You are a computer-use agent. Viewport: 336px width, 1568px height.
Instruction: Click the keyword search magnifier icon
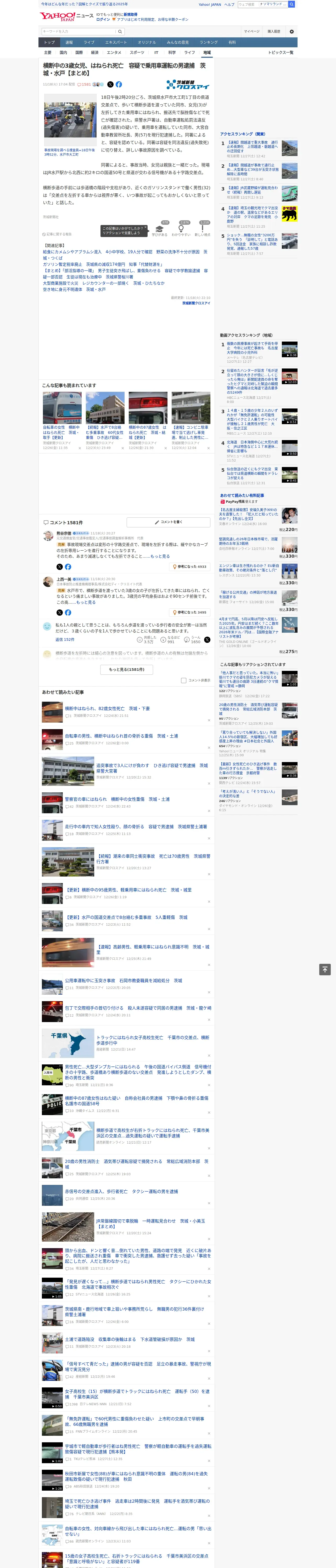click(x=120, y=31)
